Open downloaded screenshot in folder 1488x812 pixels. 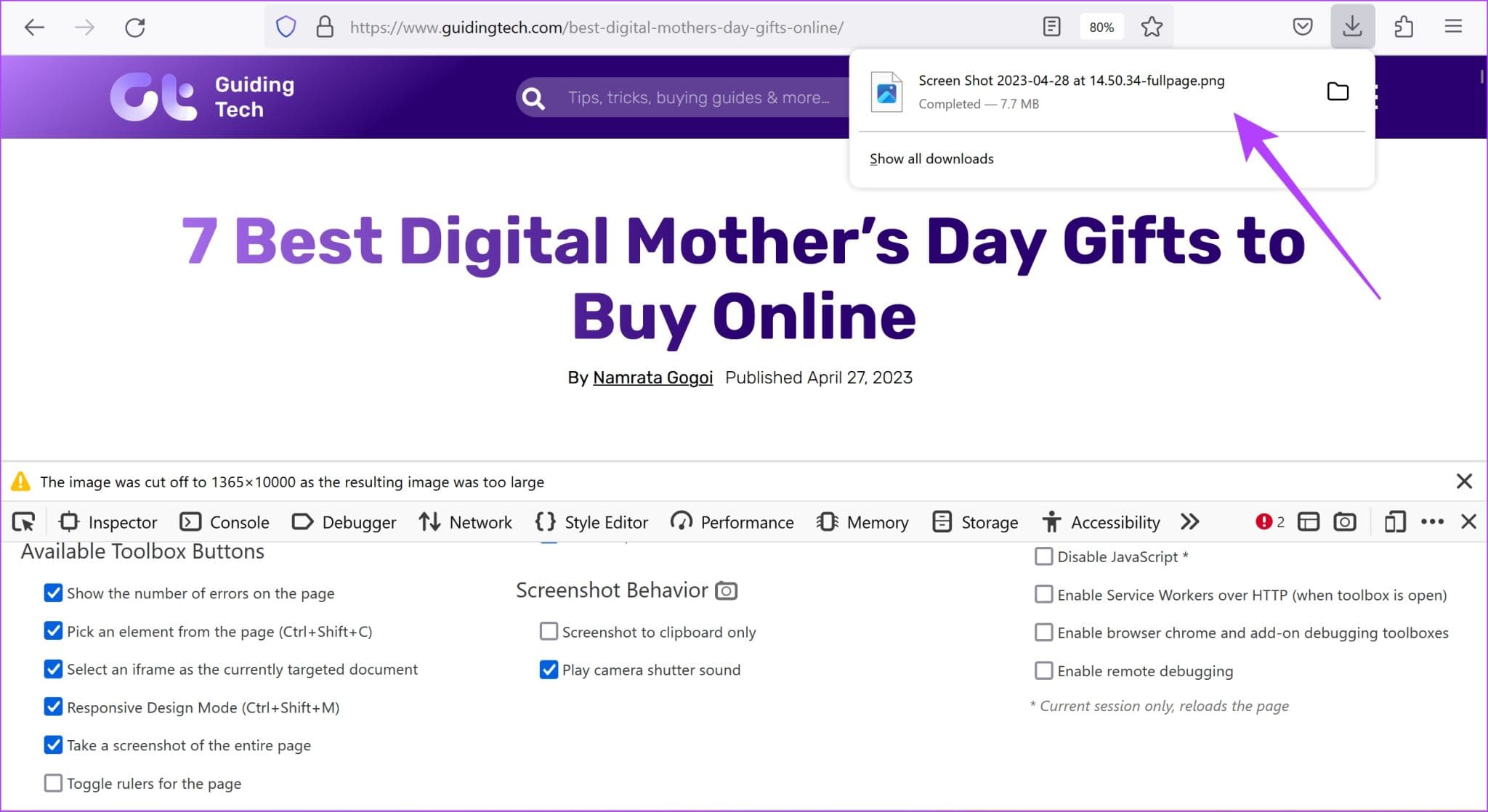click(1338, 91)
